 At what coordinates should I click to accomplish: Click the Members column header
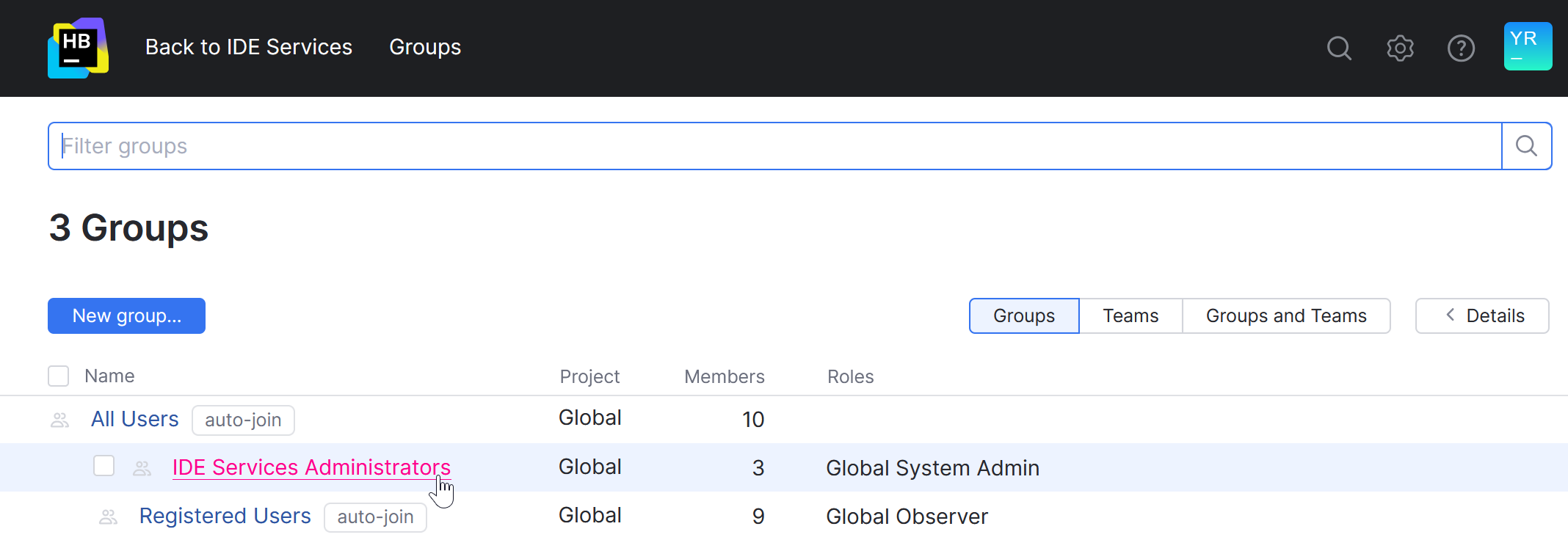coord(725,376)
